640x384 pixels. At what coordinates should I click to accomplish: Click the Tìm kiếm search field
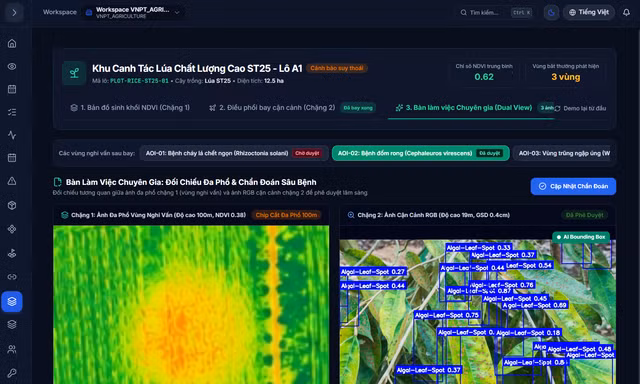(x=496, y=13)
